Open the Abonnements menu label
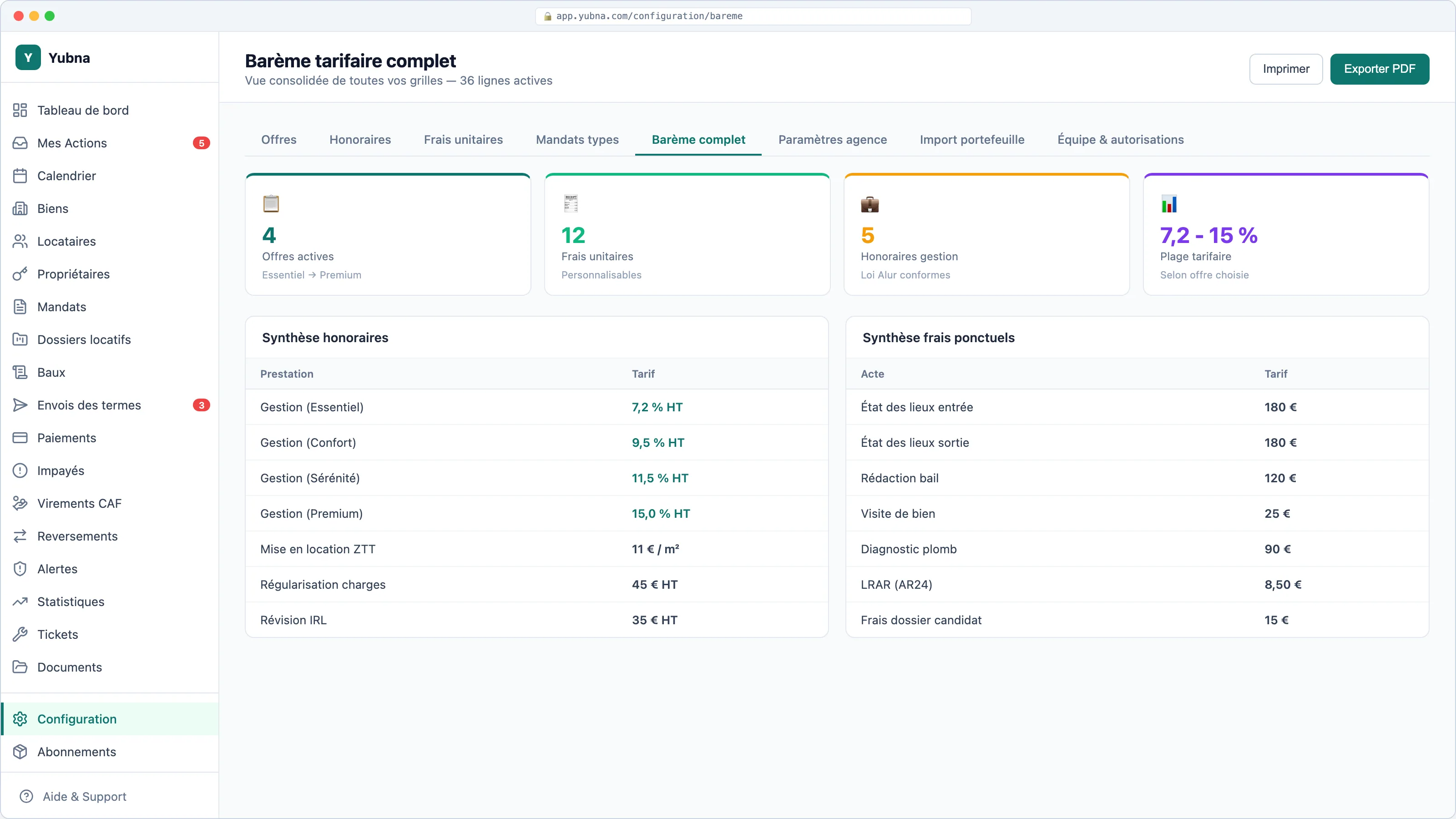This screenshot has width=1456, height=819. click(76, 752)
